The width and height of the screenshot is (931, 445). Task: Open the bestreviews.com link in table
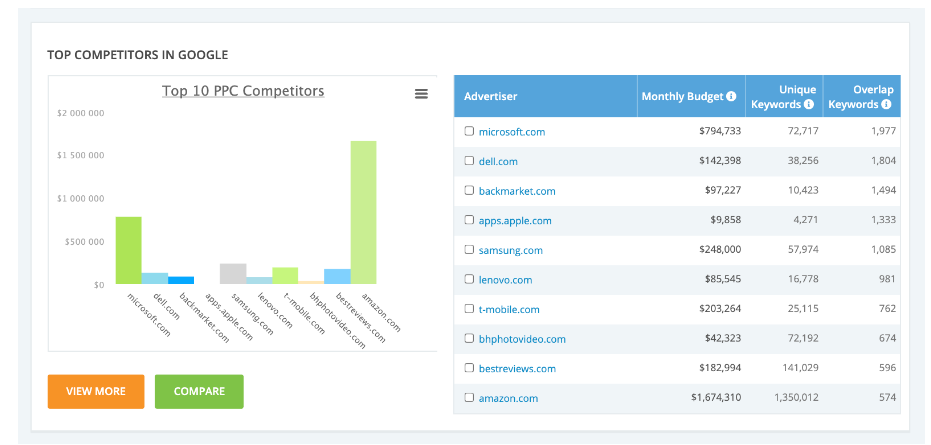click(517, 368)
